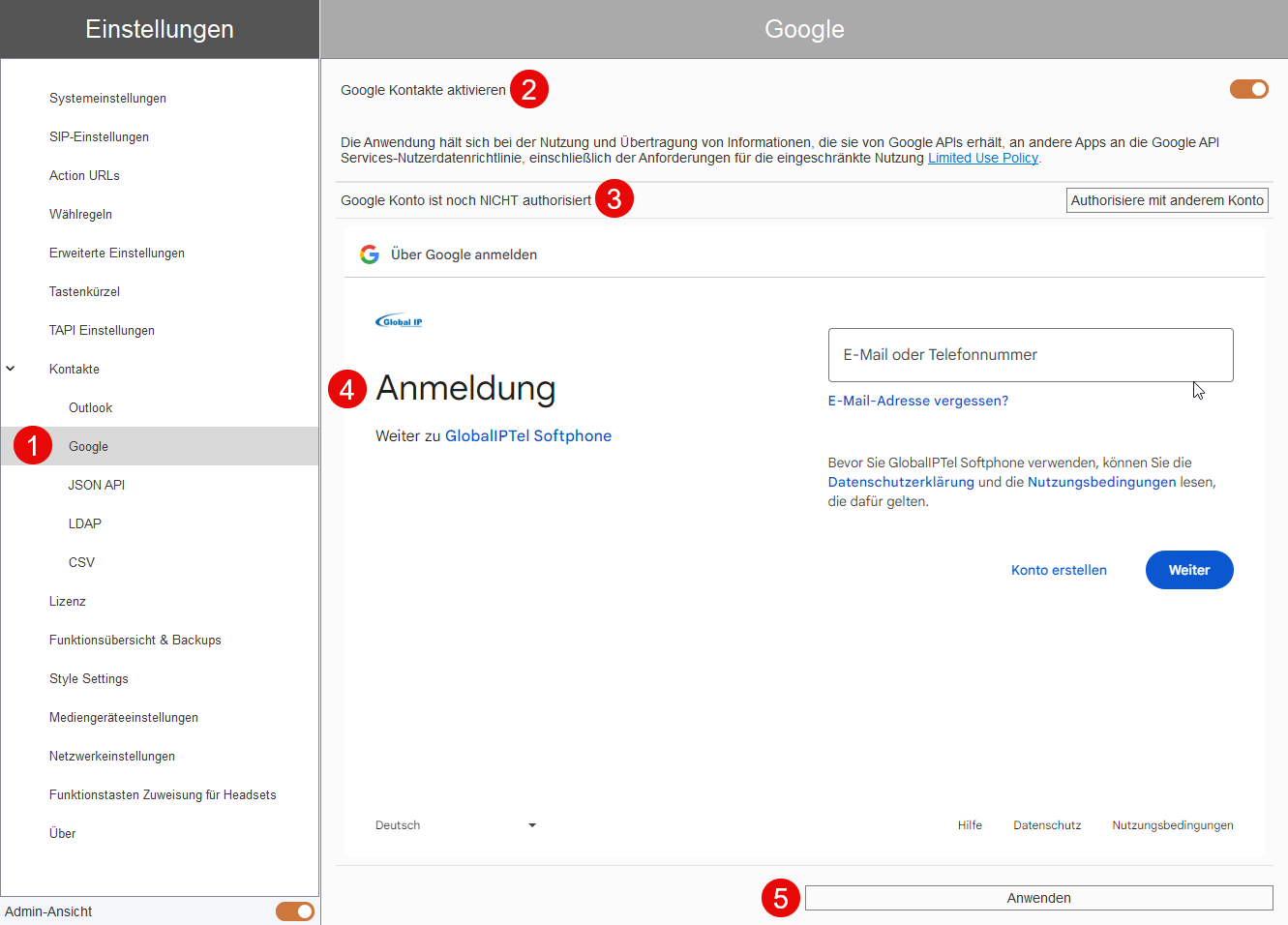Open the Deutsch language dropdown

click(x=456, y=825)
